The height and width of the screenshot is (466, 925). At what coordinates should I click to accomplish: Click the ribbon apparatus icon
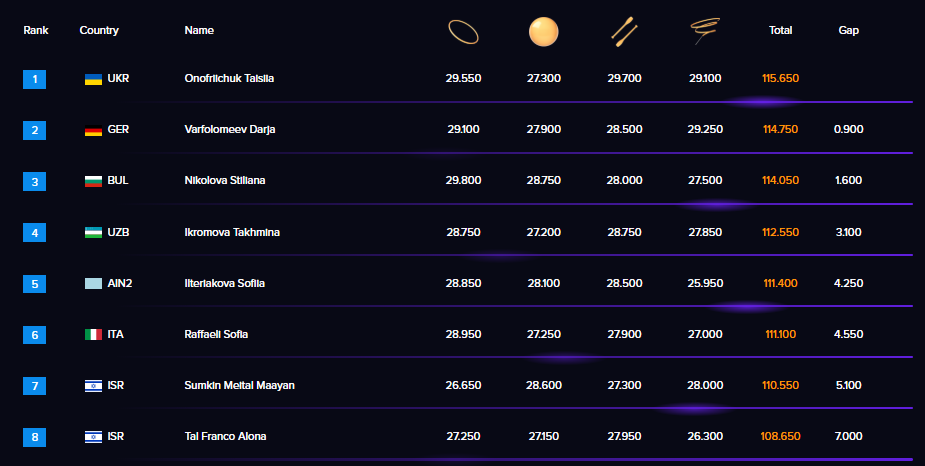coord(706,32)
